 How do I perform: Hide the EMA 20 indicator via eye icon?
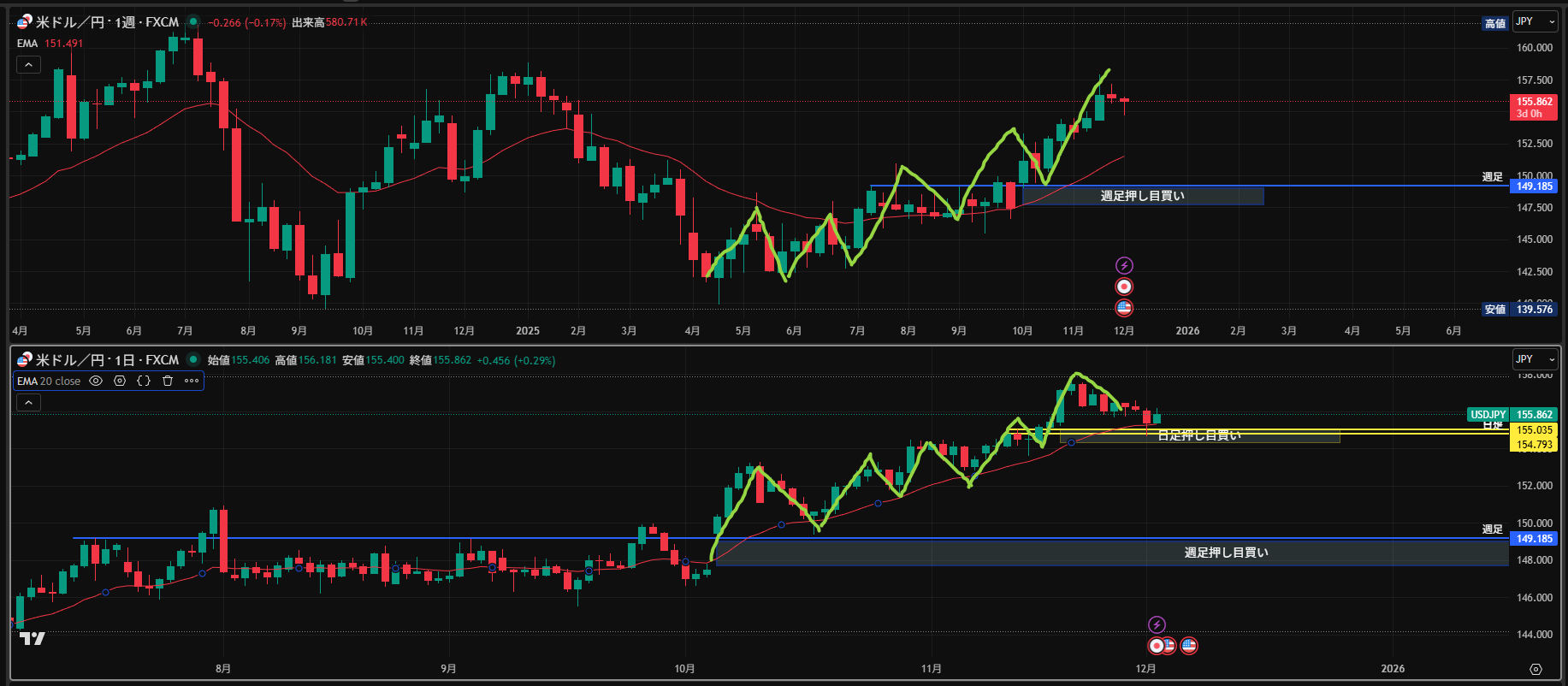coord(96,381)
